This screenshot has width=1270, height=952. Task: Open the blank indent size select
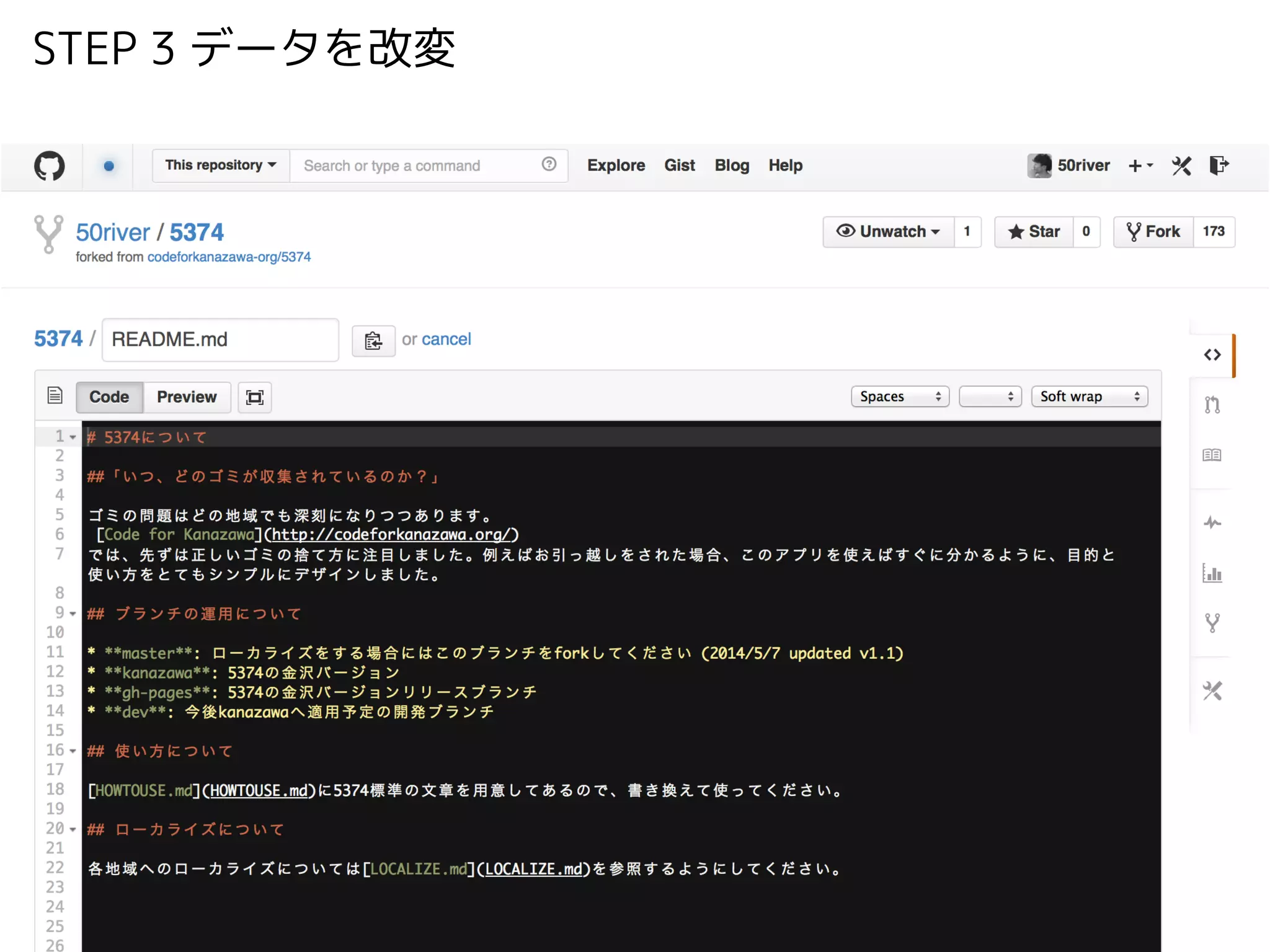pyautogui.click(x=990, y=397)
